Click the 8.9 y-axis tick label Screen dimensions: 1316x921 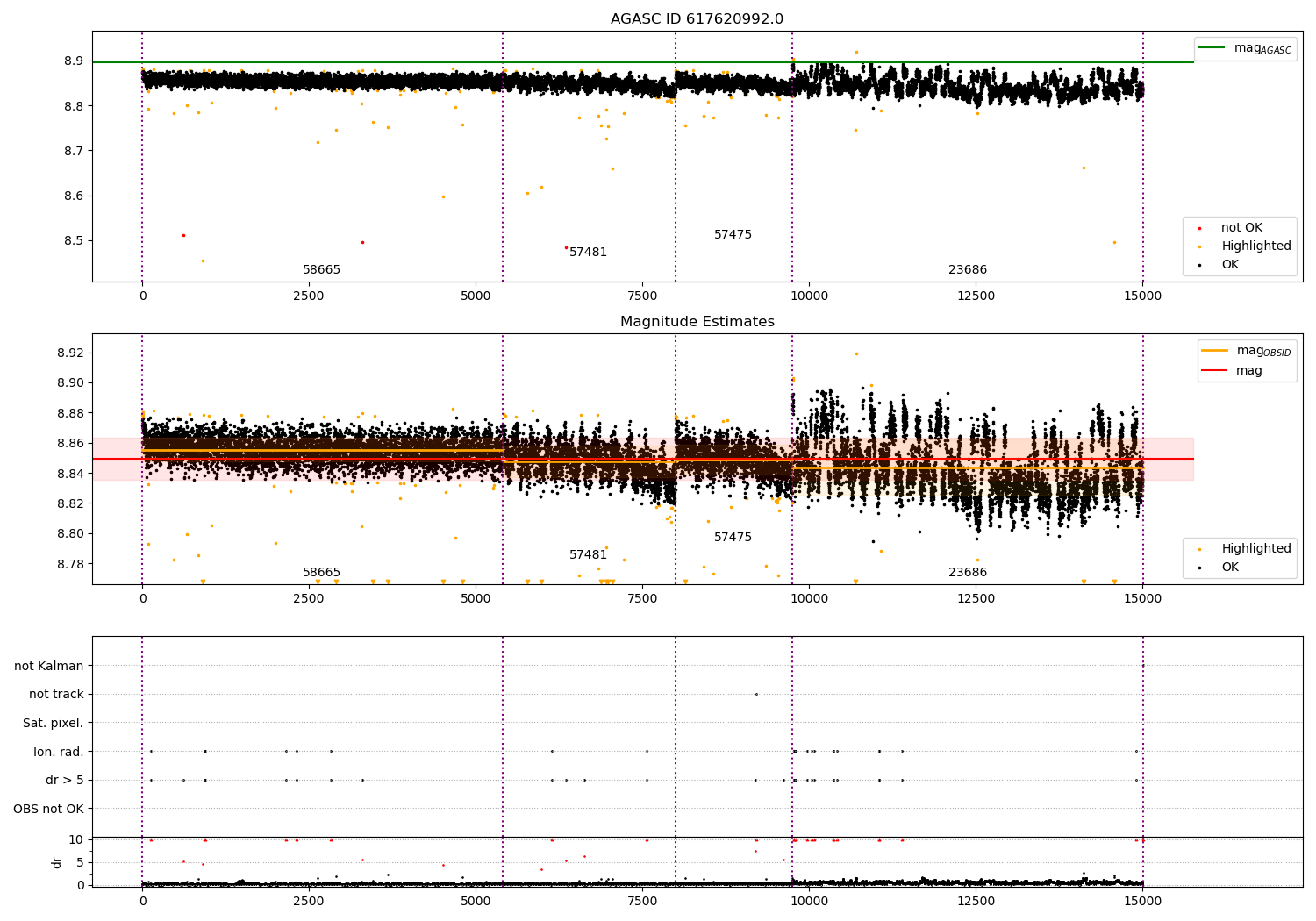(73, 61)
